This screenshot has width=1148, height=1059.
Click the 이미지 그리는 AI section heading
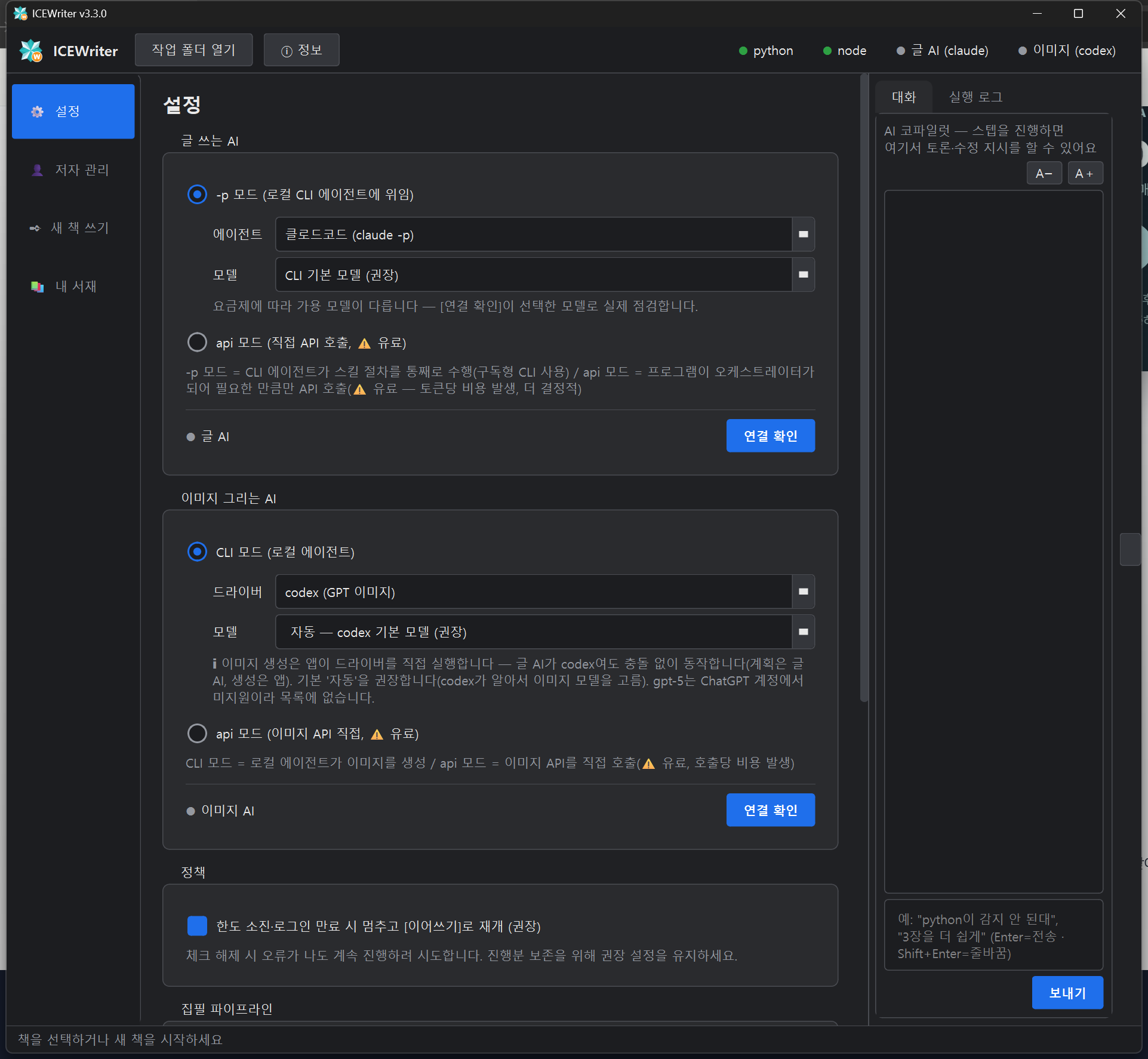(229, 498)
